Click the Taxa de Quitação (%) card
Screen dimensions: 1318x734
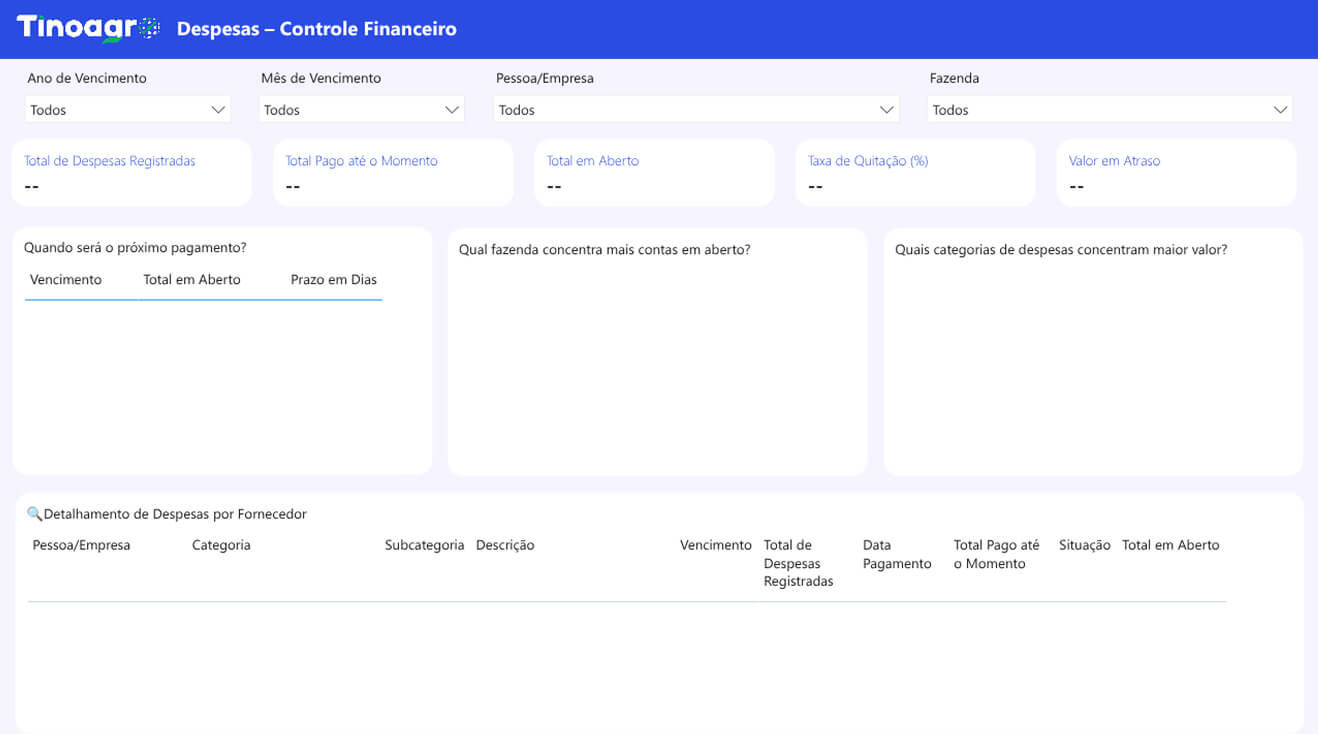915,173
